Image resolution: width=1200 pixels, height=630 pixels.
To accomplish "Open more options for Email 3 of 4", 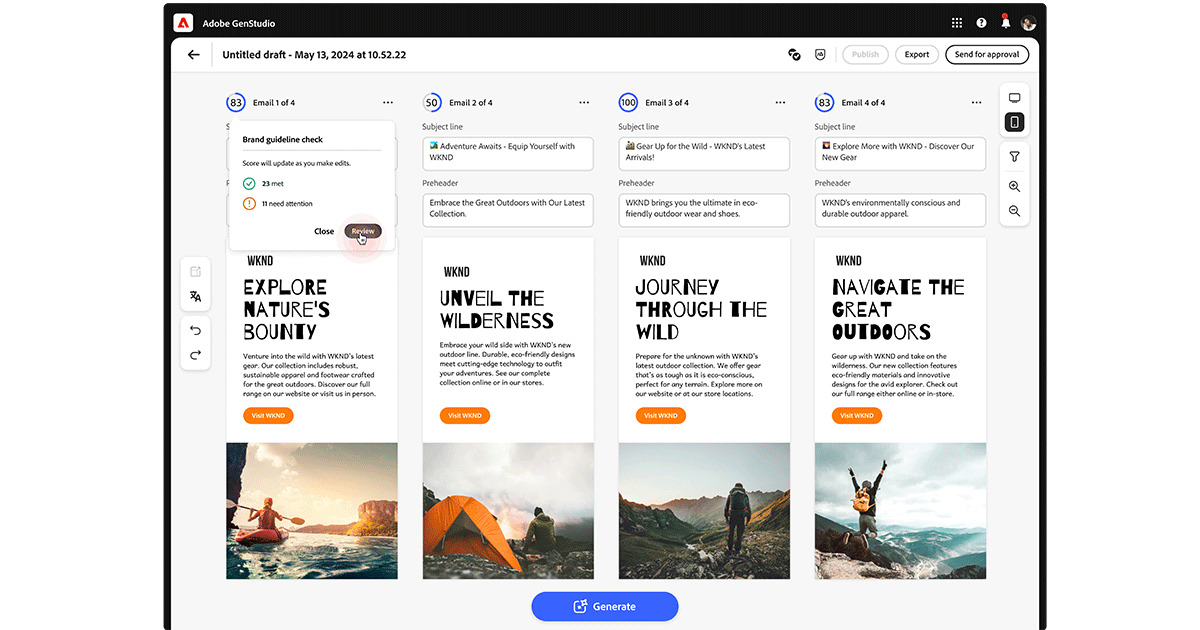I will pos(780,102).
